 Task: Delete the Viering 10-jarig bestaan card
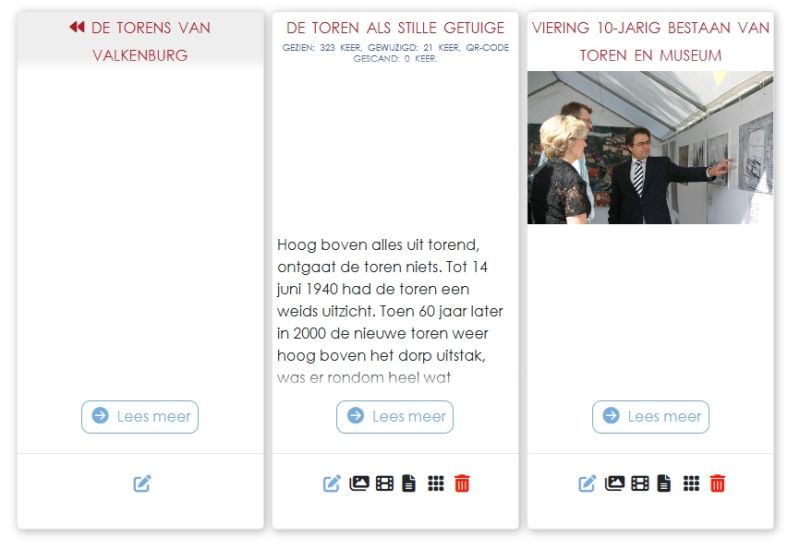(x=717, y=483)
